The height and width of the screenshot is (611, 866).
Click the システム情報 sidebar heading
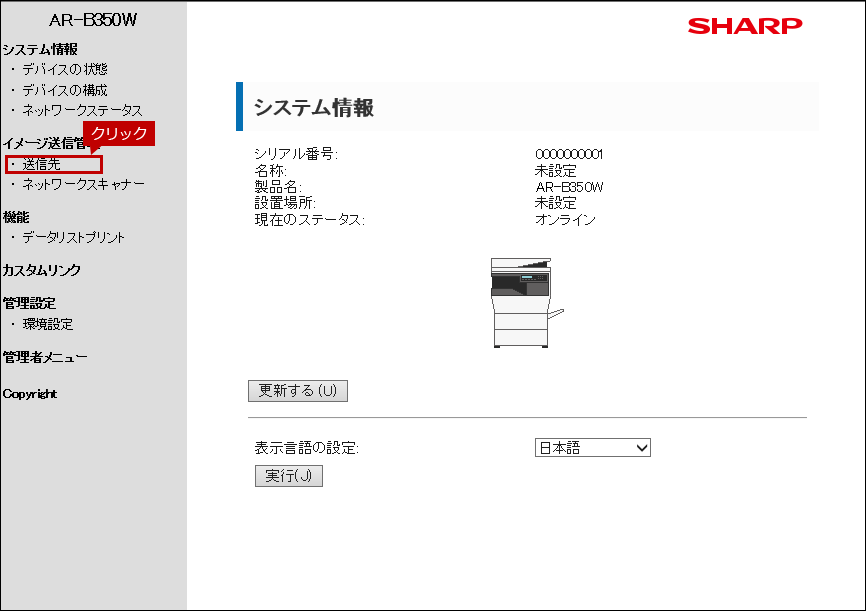[x=40, y=49]
